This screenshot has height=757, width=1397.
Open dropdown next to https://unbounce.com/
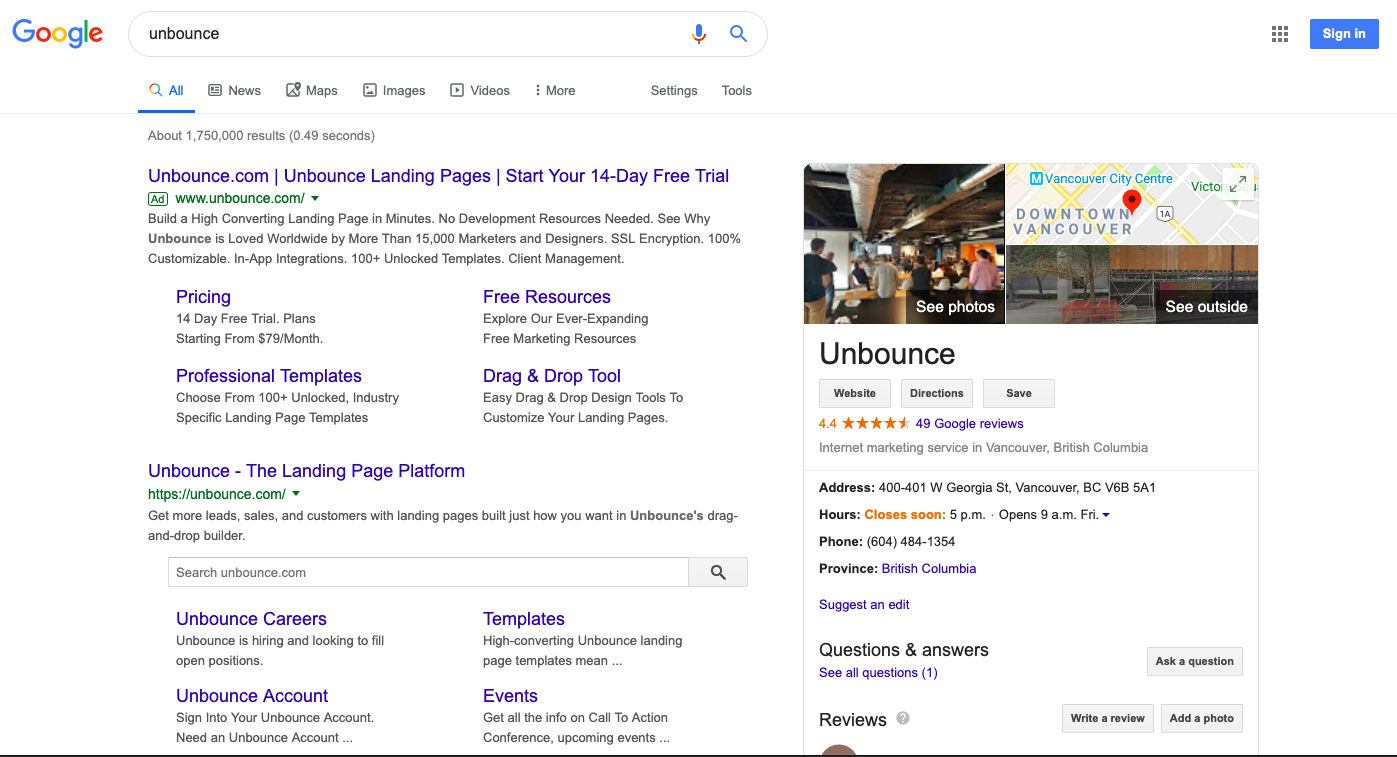[x=296, y=494]
